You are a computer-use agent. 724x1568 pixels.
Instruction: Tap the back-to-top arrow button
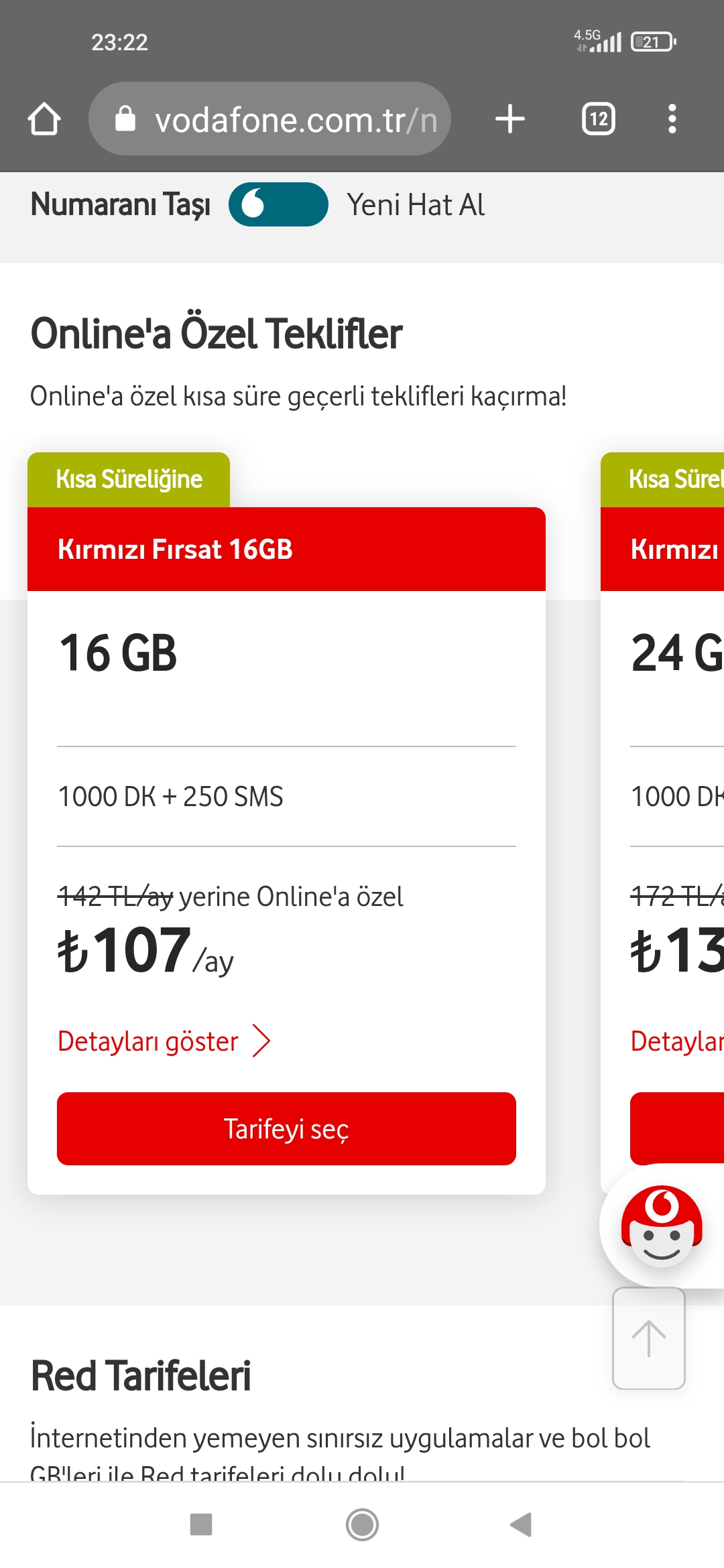coord(649,1339)
